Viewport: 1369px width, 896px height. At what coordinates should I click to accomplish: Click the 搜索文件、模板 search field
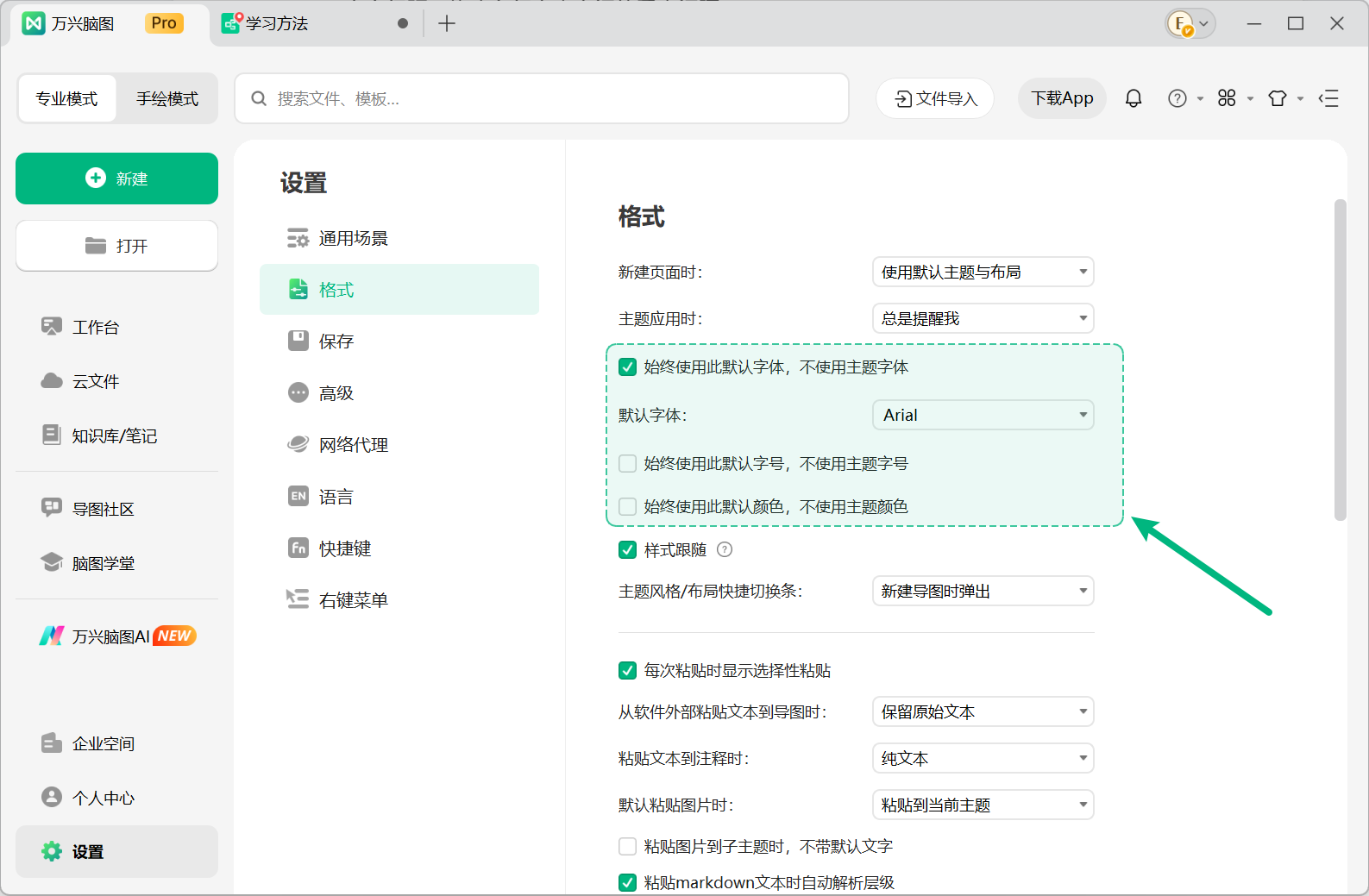pyautogui.click(x=542, y=98)
